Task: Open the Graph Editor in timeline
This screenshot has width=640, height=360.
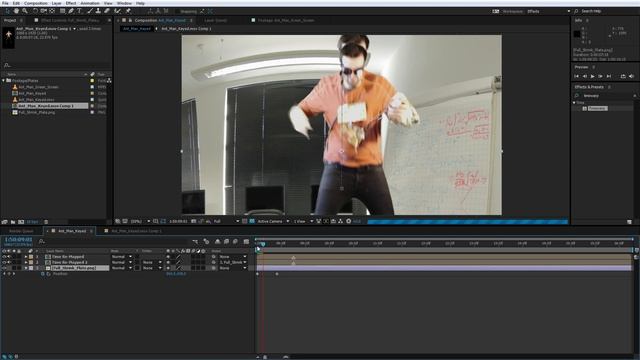Action: pos(246,242)
